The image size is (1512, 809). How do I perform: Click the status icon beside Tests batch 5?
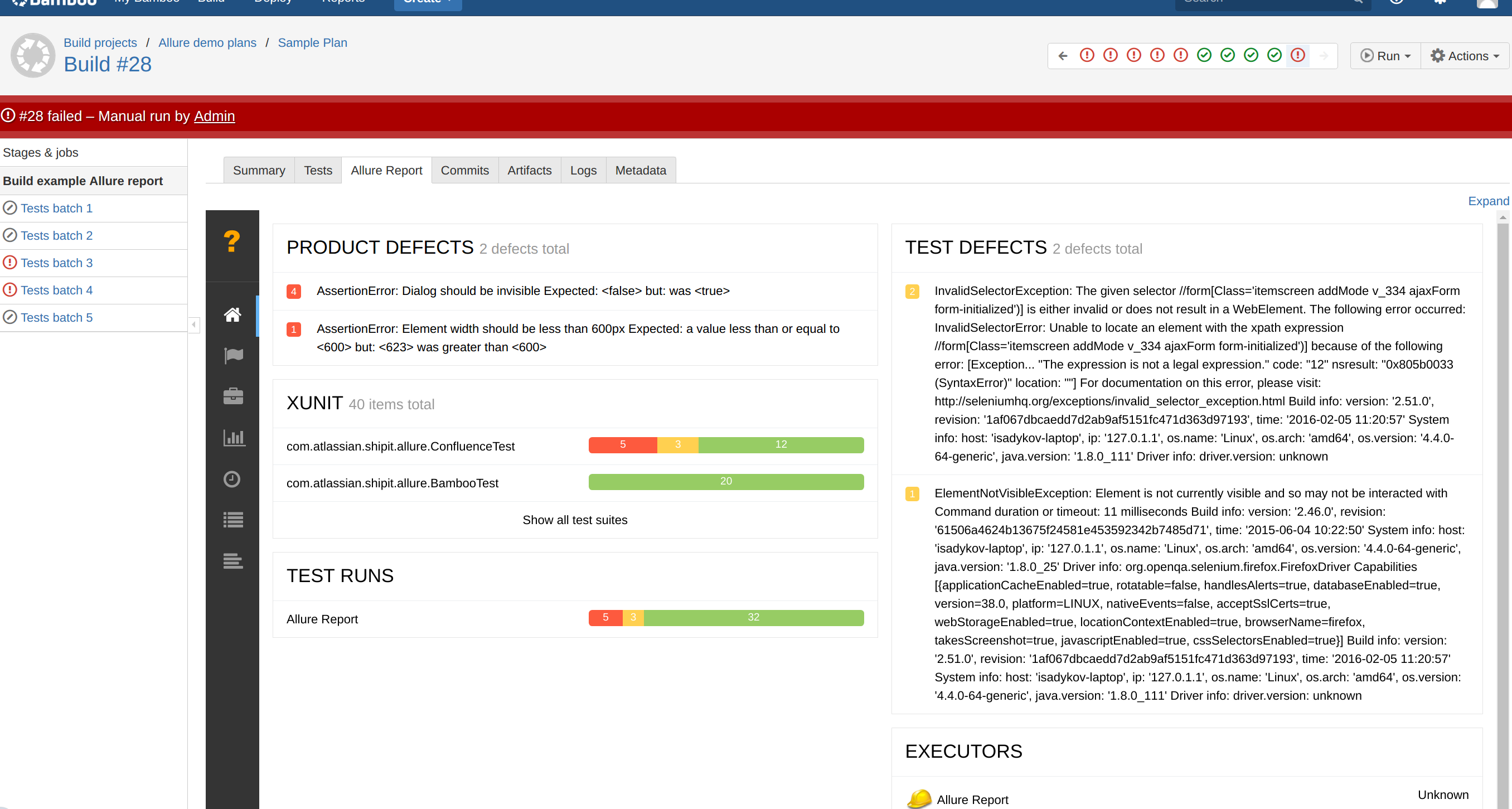(10, 317)
